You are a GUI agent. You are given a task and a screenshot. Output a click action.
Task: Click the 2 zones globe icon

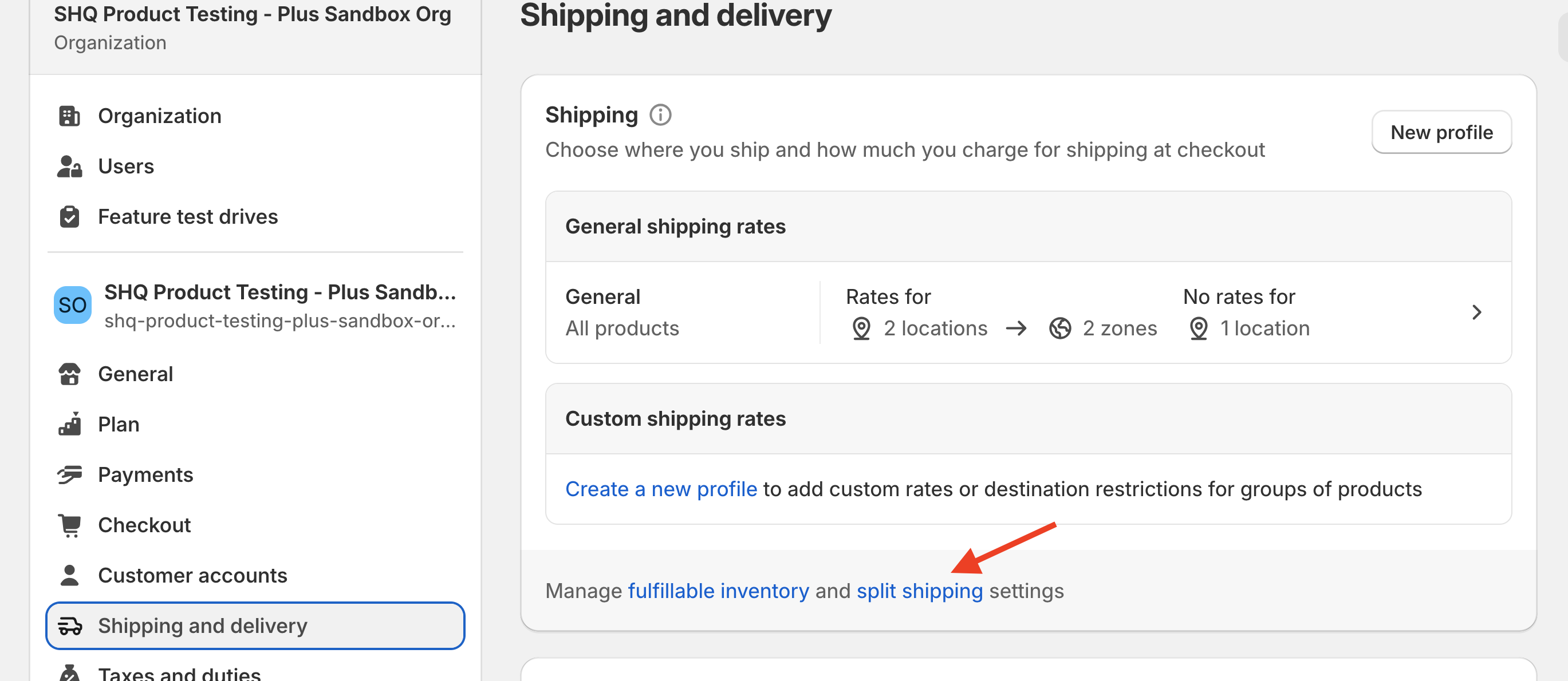pos(1059,328)
